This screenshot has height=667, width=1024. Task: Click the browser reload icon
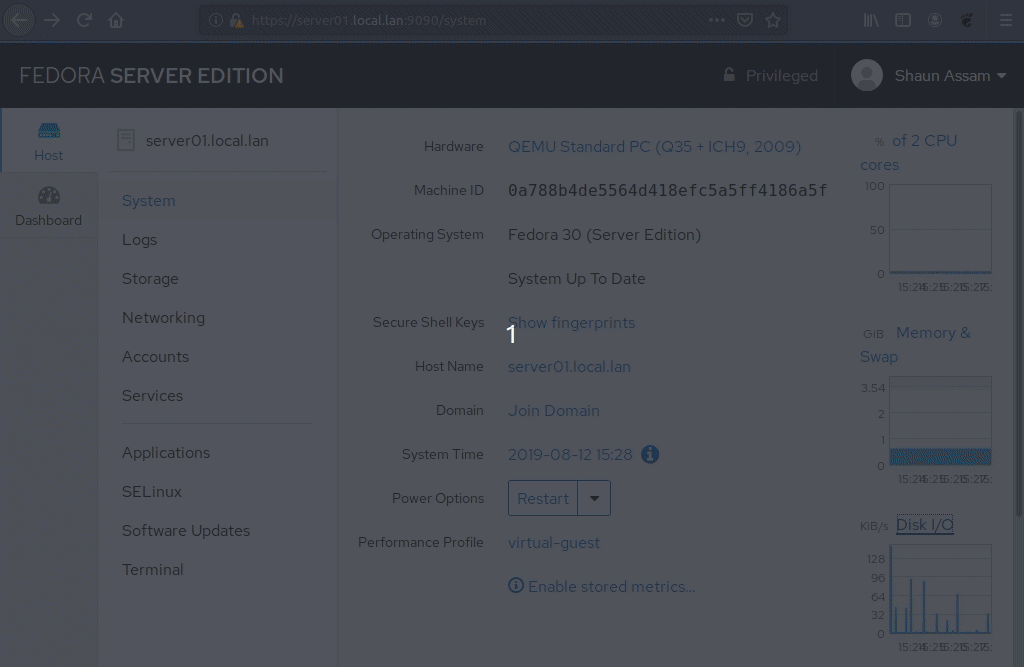(x=84, y=20)
